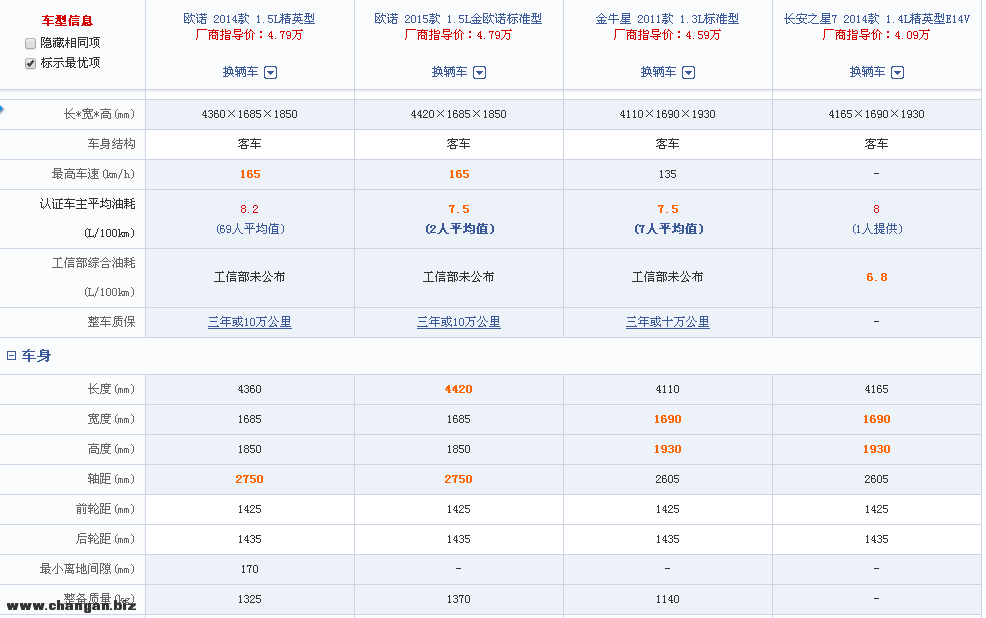Click the 最高车速(km/h) row label
Screen dimensions: 986x618
(x=93, y=174)
